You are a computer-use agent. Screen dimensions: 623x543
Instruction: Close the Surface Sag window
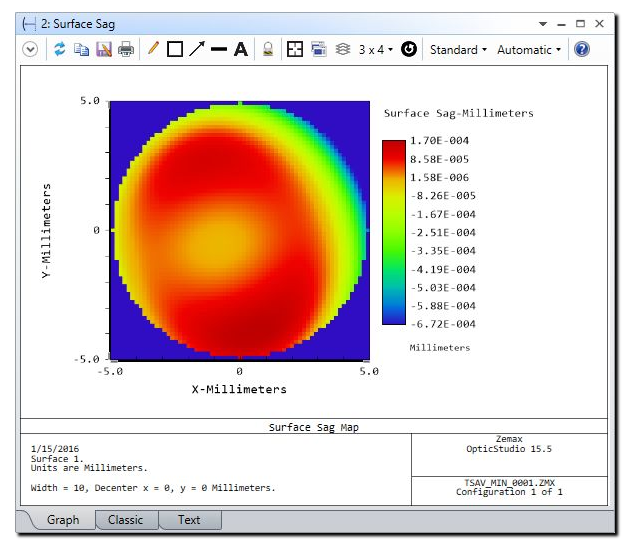point(600,24)
